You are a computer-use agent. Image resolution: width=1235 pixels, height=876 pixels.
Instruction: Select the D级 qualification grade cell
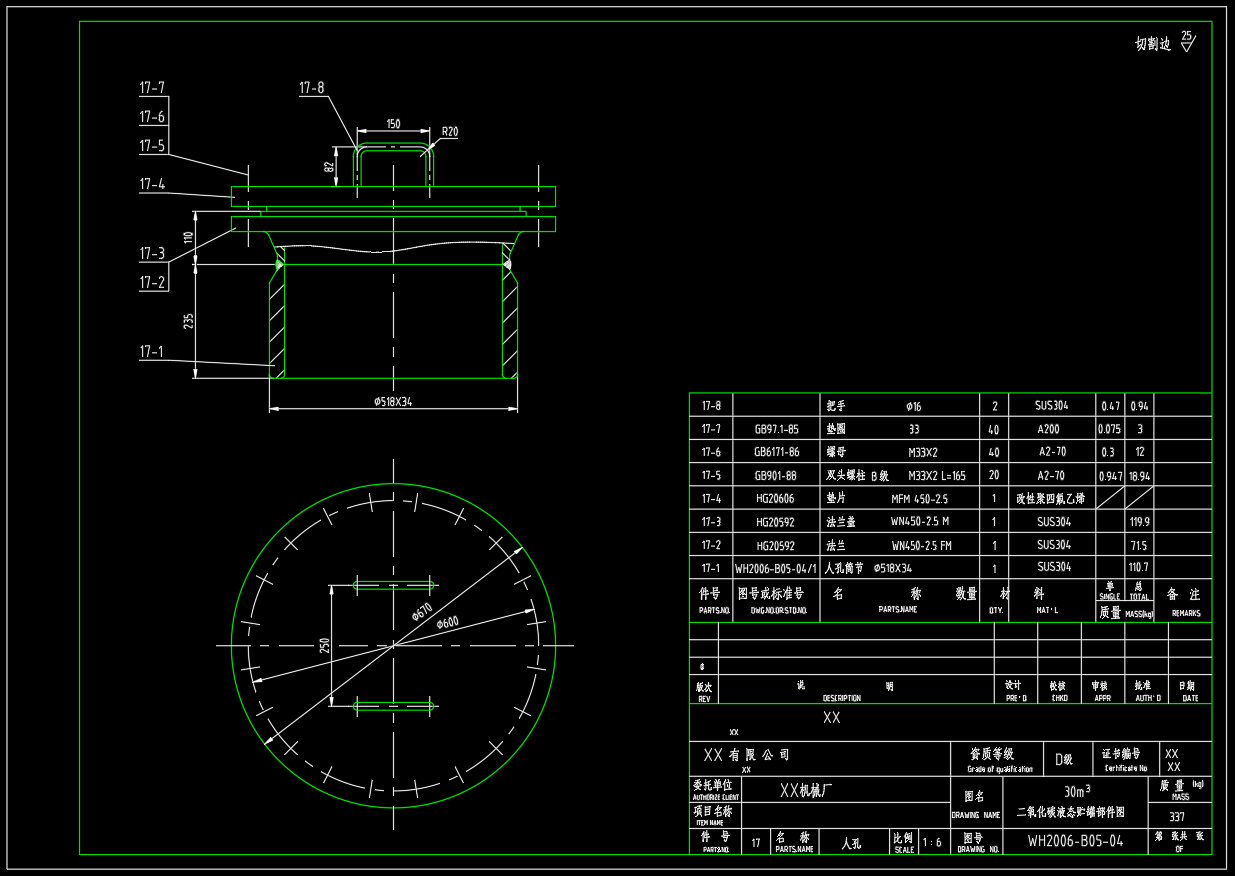[x=1065, y=759]
